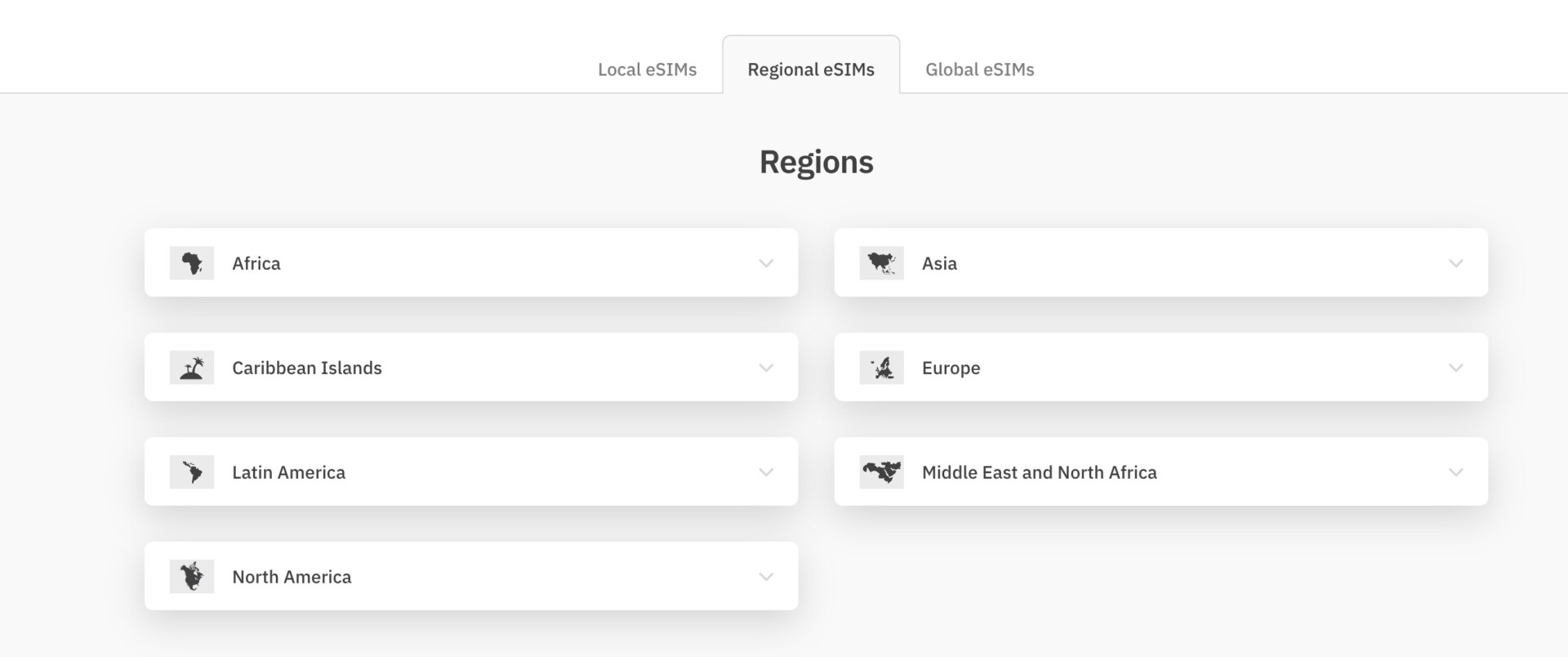Screen dimensions: 1568x657
Task: Expand the Asia region chevron
Action: 1456,263
